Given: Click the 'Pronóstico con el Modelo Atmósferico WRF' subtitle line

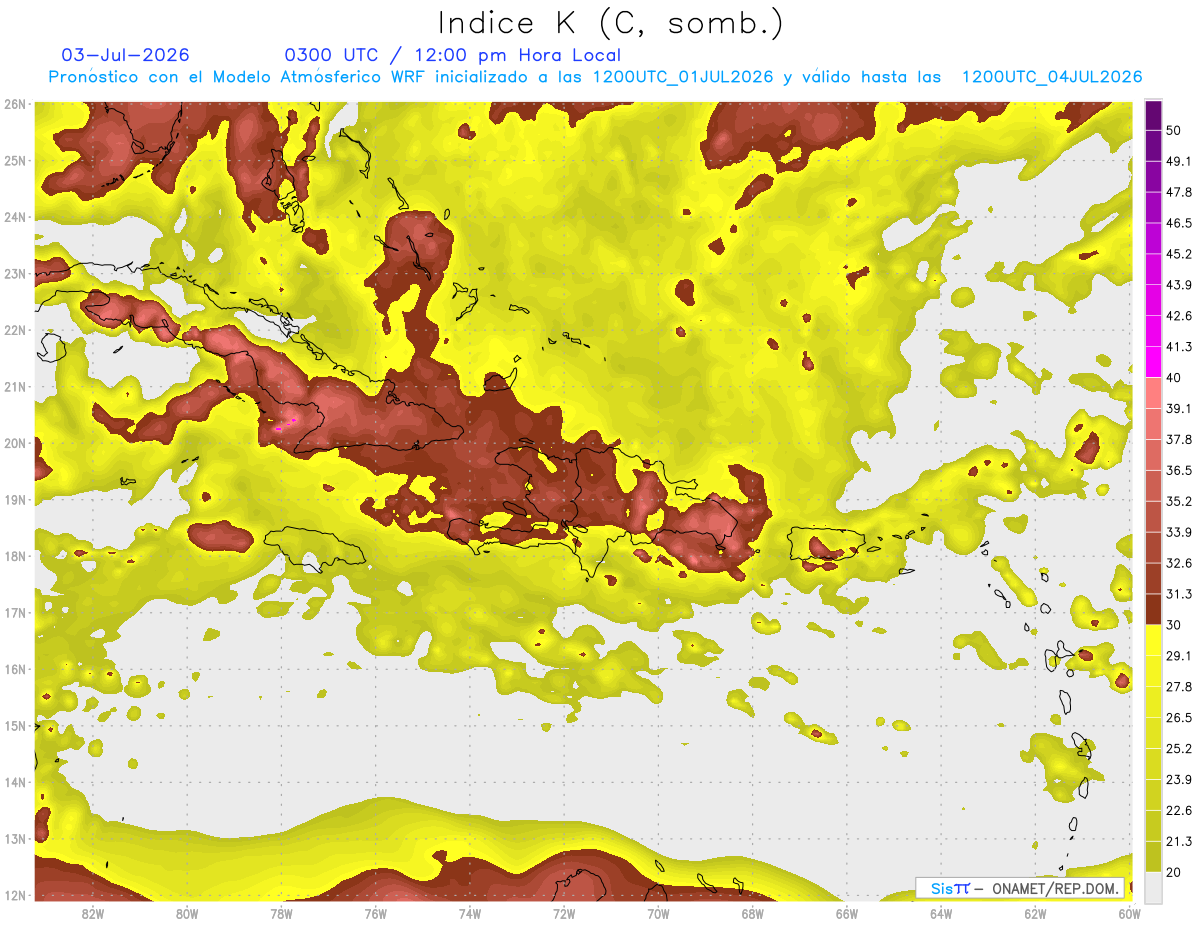Looking at the screenshot, I should (x=595, y=77).
